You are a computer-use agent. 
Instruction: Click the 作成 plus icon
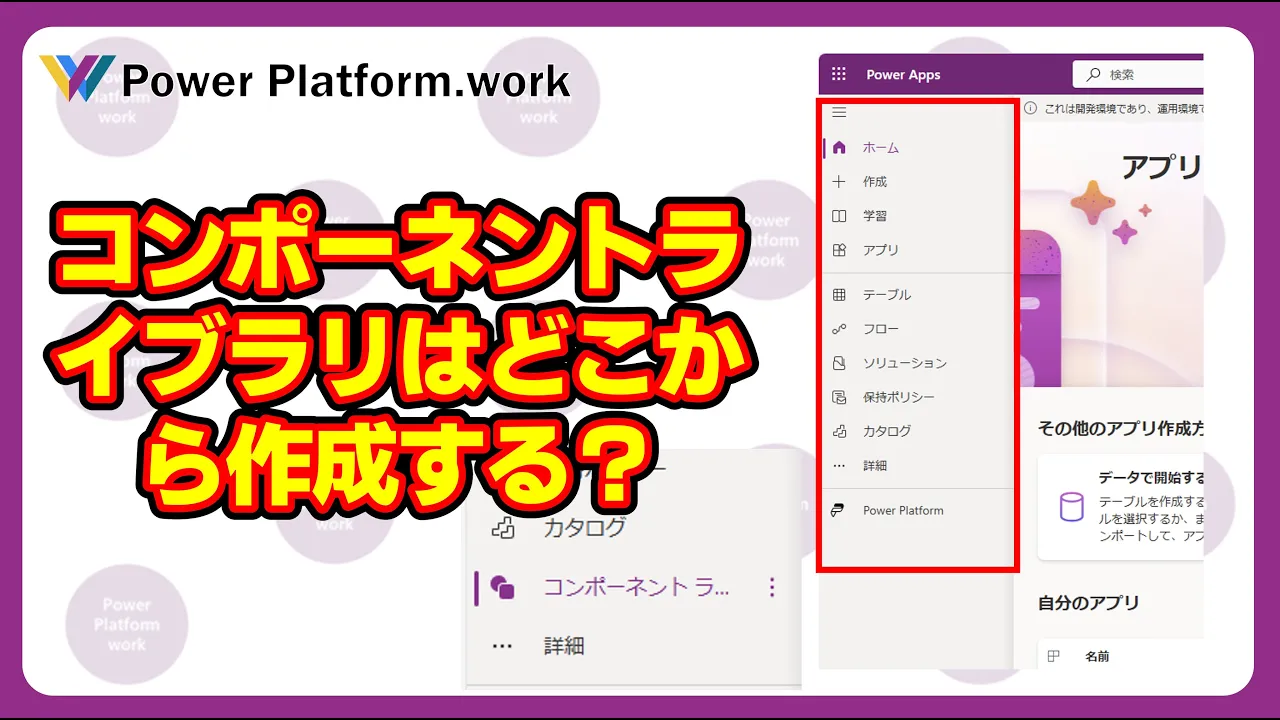pos(839,182)
